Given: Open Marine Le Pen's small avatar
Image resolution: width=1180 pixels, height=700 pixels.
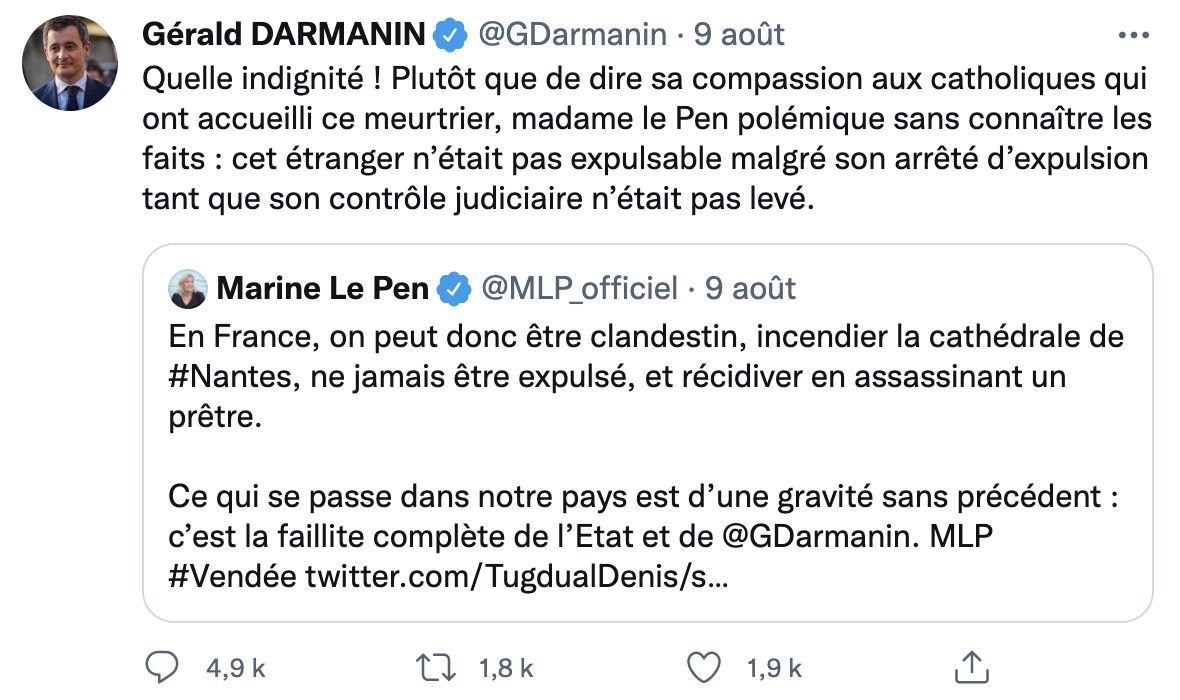Looking at the screenshot, I should click(x=188, y=289).
